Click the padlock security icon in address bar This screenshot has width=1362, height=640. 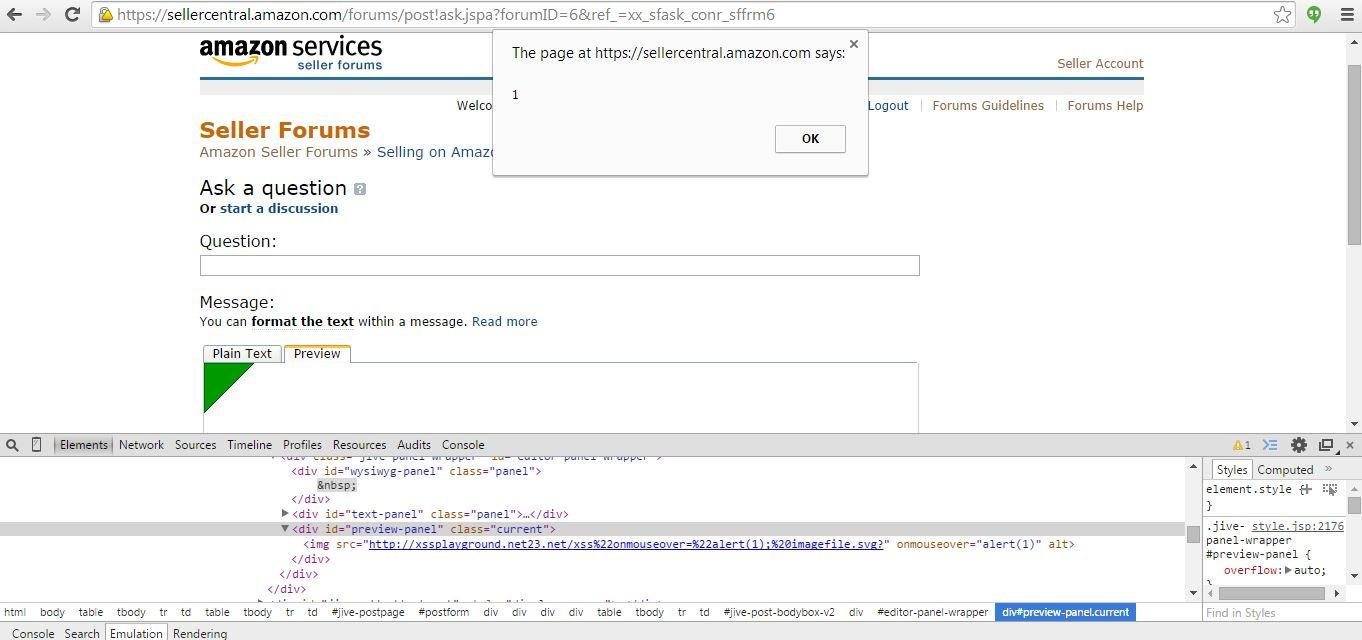tap(105, 15)
